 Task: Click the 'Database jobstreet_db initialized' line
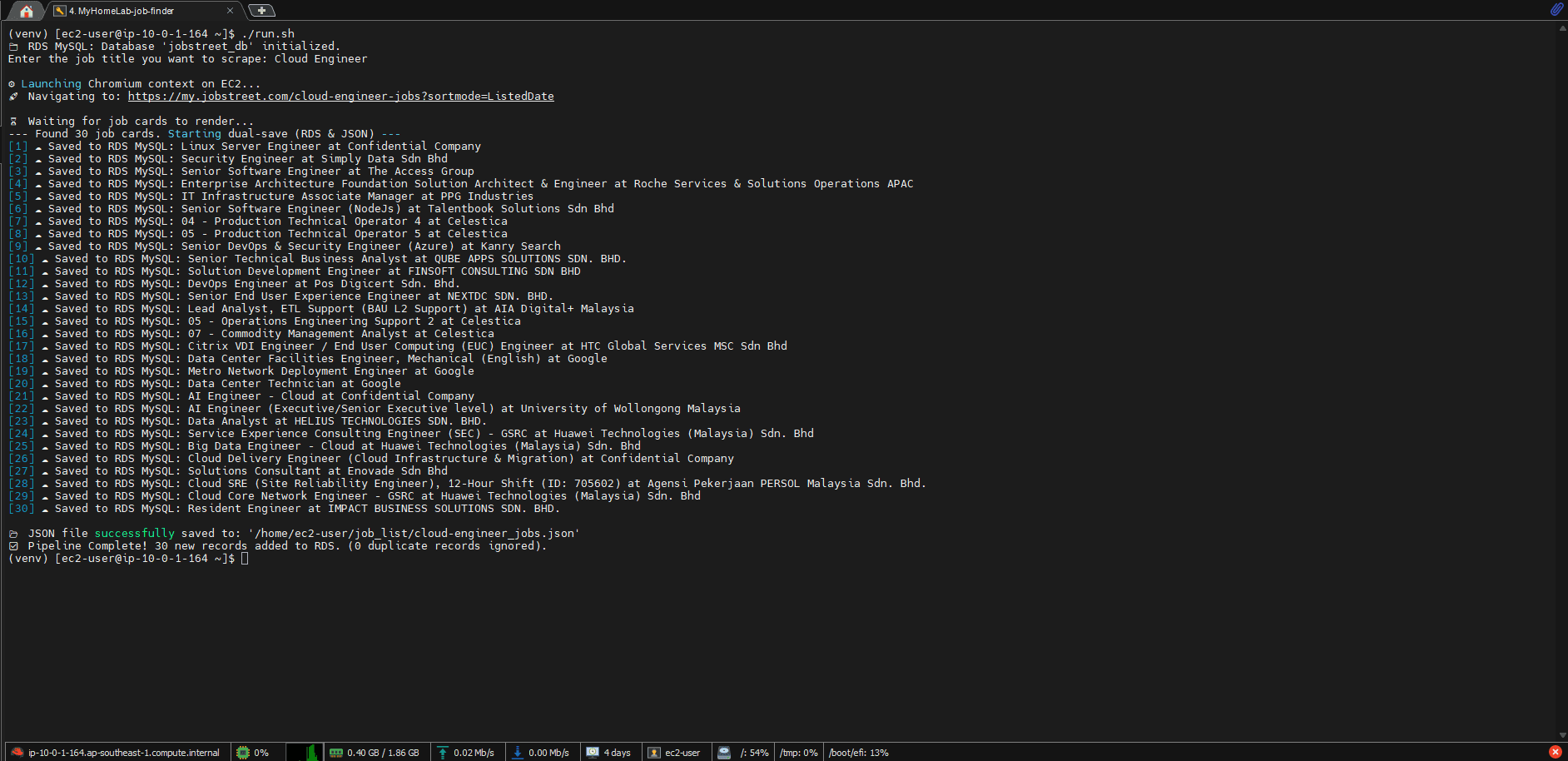pyautogui.click(x=175, y=47)
